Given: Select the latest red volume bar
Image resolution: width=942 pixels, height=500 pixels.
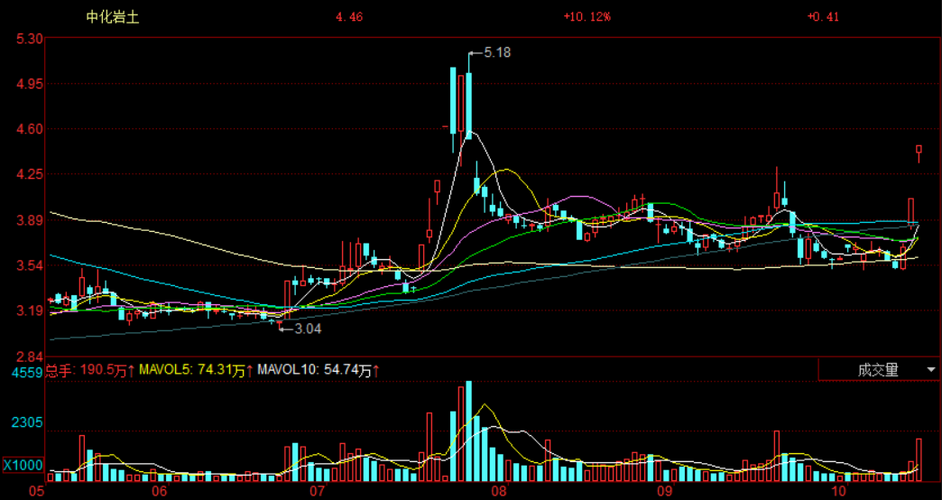Looking at the screenshot, I should (x=919, y=460).
